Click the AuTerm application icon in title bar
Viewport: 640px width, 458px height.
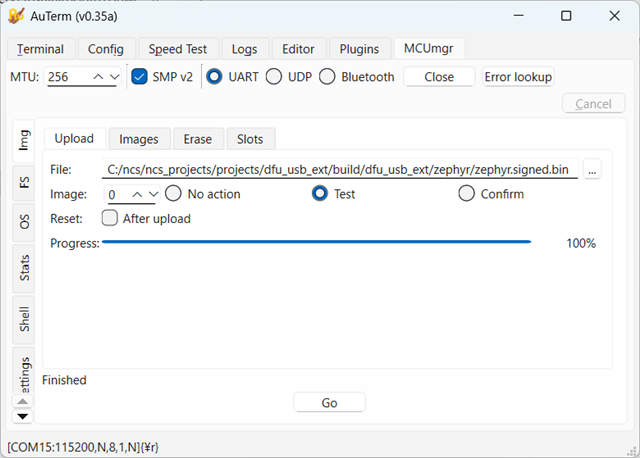pyautogui.click(x=16, y=16)
